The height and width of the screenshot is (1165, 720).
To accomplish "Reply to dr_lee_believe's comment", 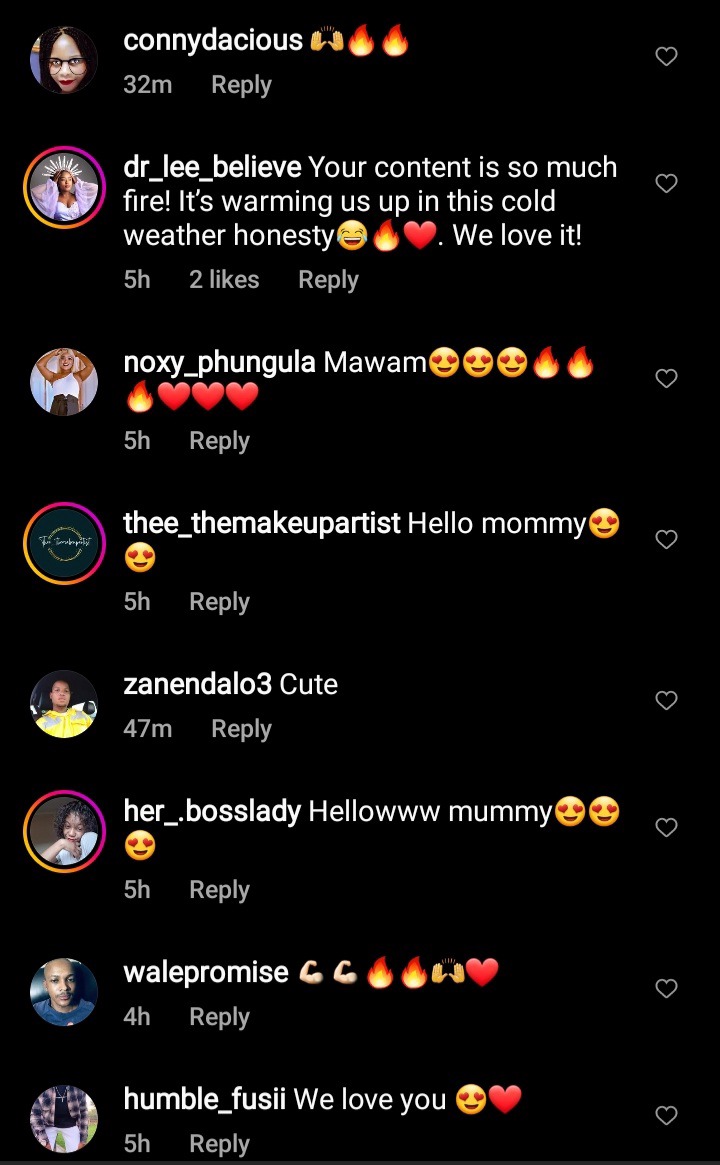I will click(x=328, y=280).
